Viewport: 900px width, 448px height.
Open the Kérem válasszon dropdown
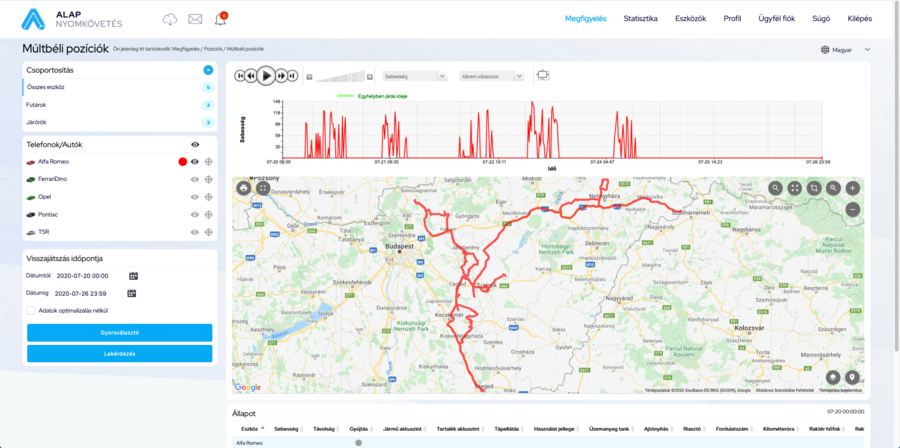[492, 75]
